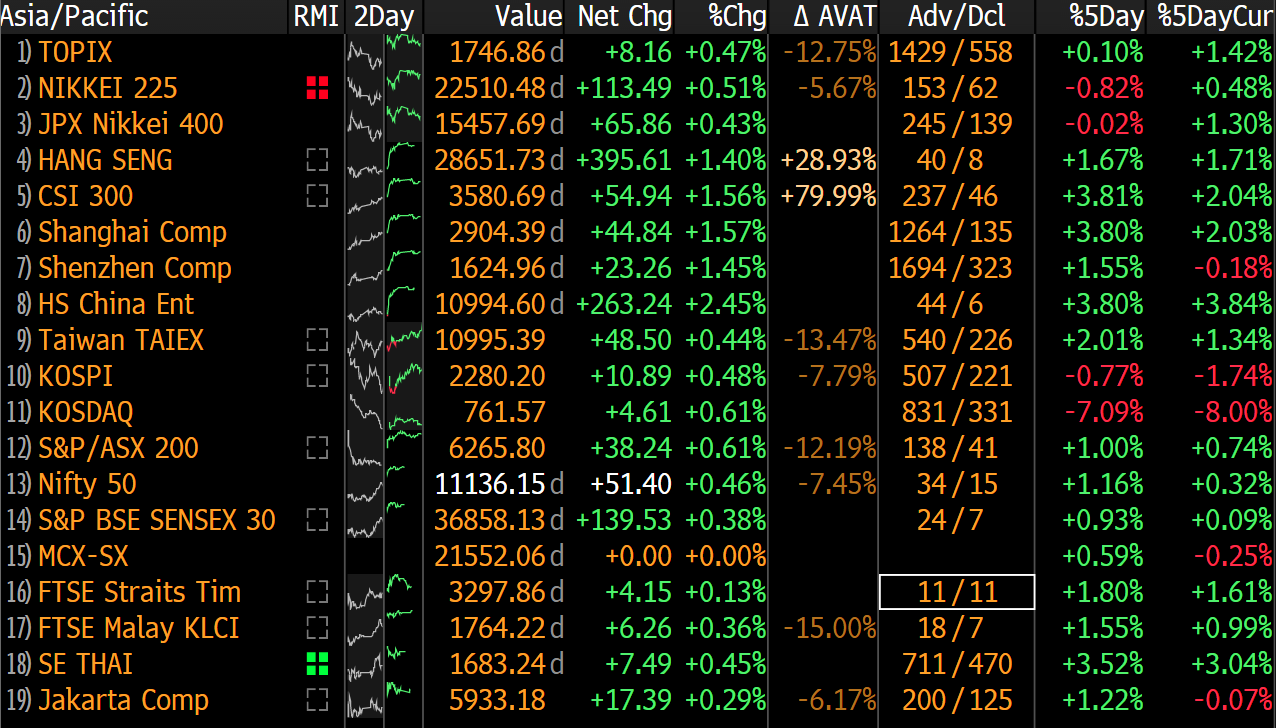Select the NIKKEI 225 index name
Viewport: 1276px width, 728px height.
108,88
